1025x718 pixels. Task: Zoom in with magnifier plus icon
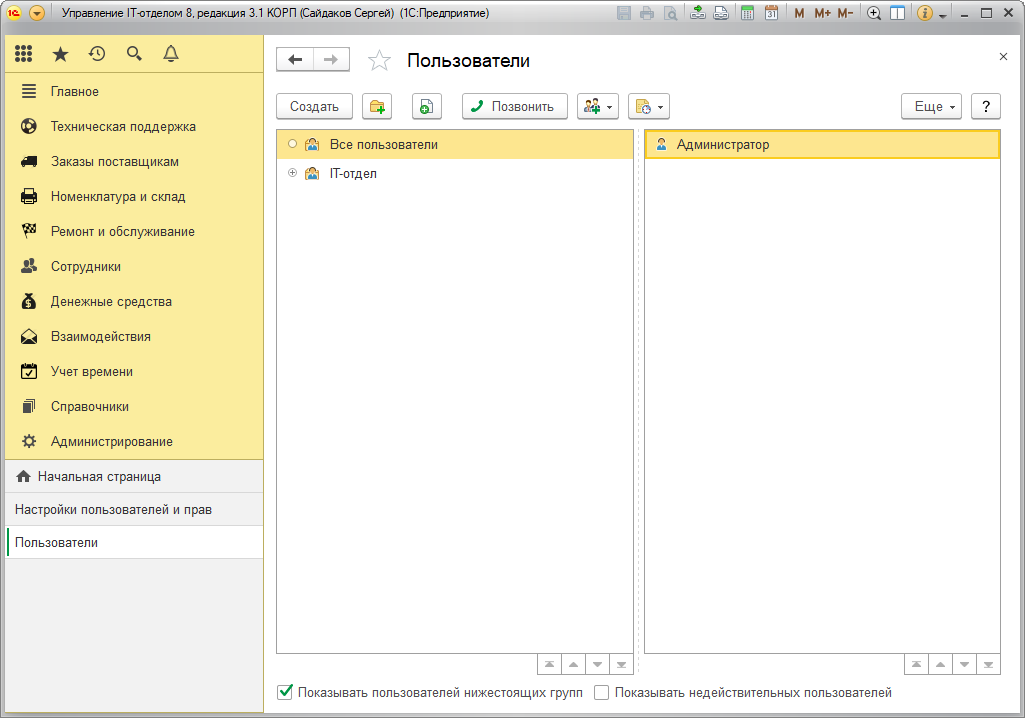(874, 13)
